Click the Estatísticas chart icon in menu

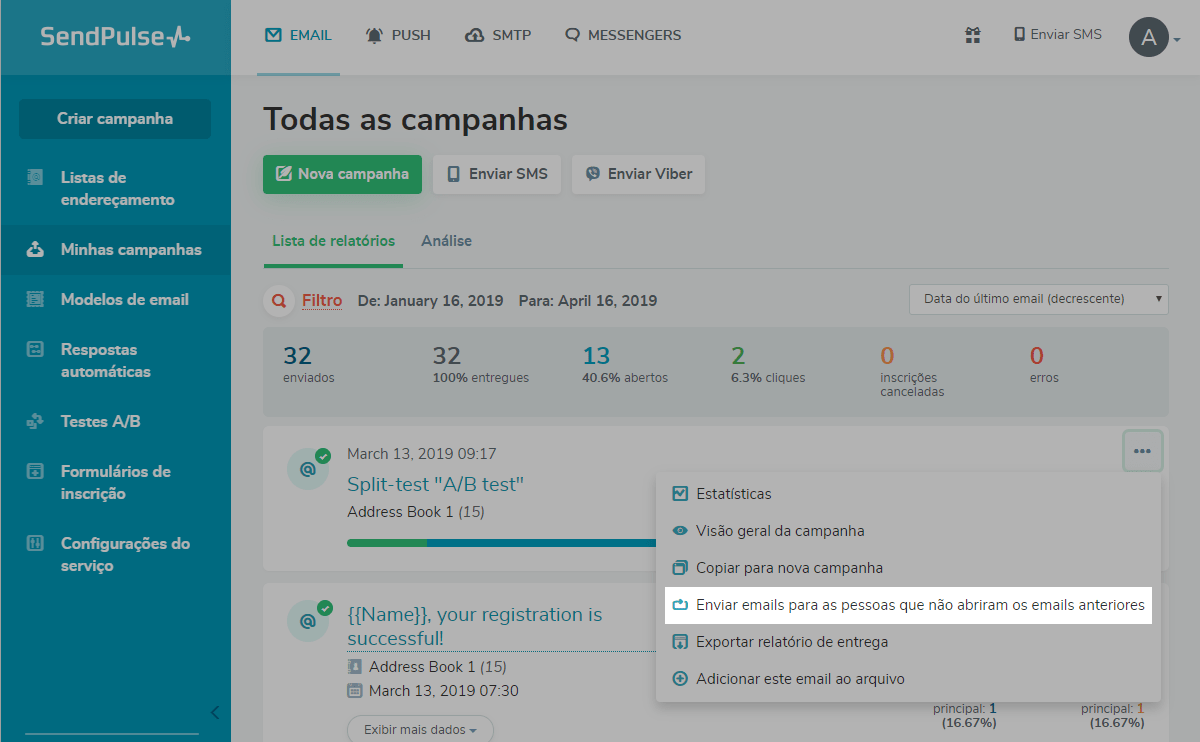pos(680,494)
